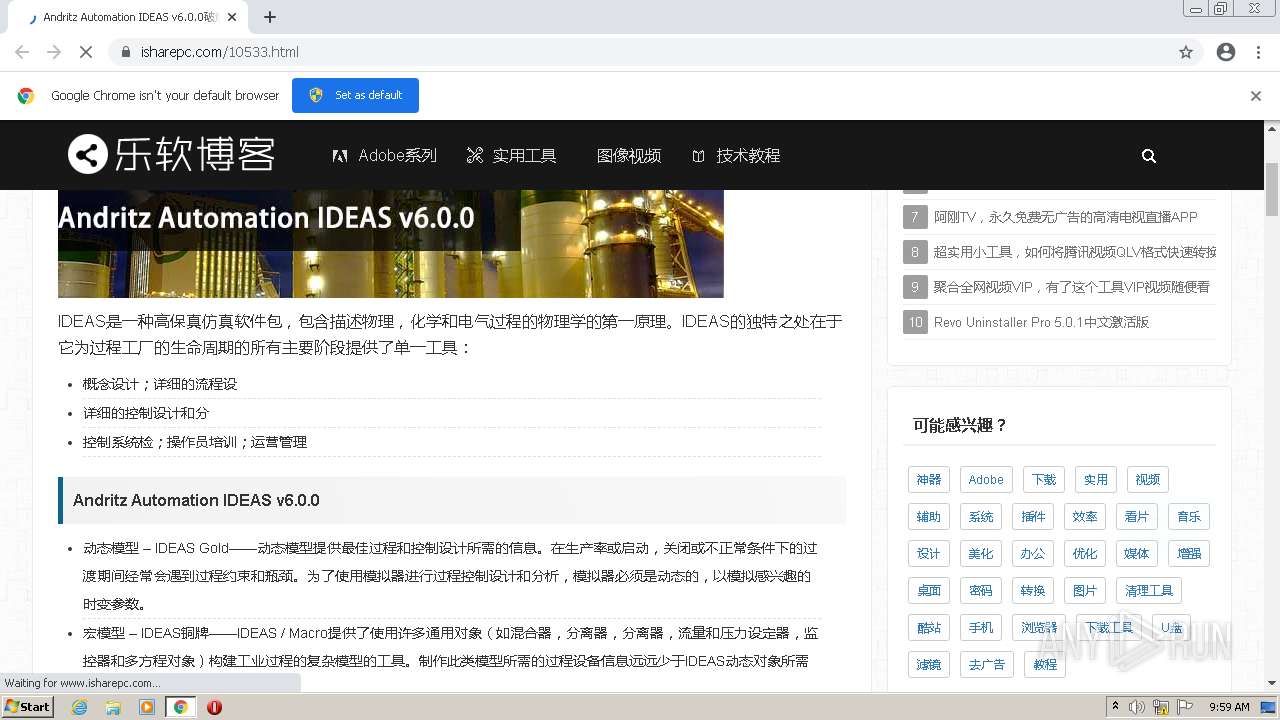
Task: Click the address bar URL field
Action: click(x=640, y=52)
